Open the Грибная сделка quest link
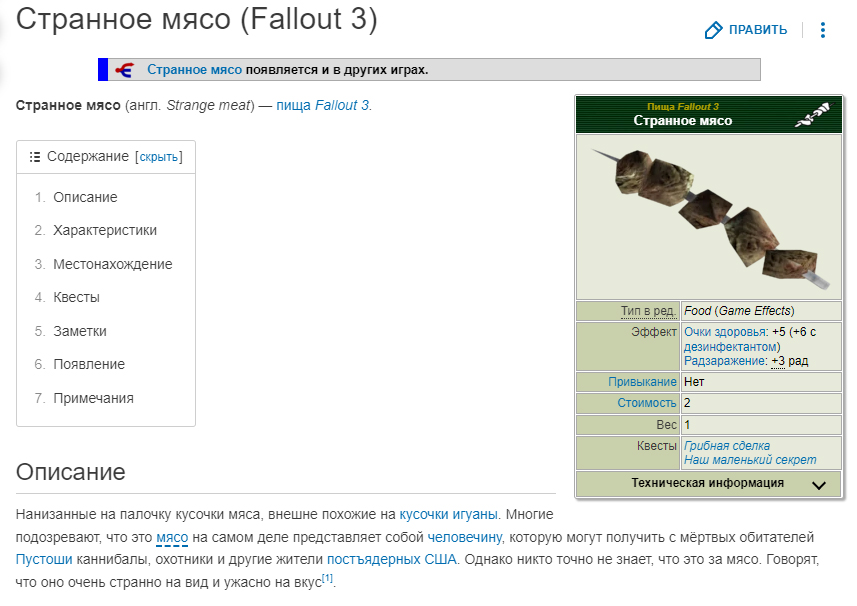 pyautogui.click(x=727, y=446)
